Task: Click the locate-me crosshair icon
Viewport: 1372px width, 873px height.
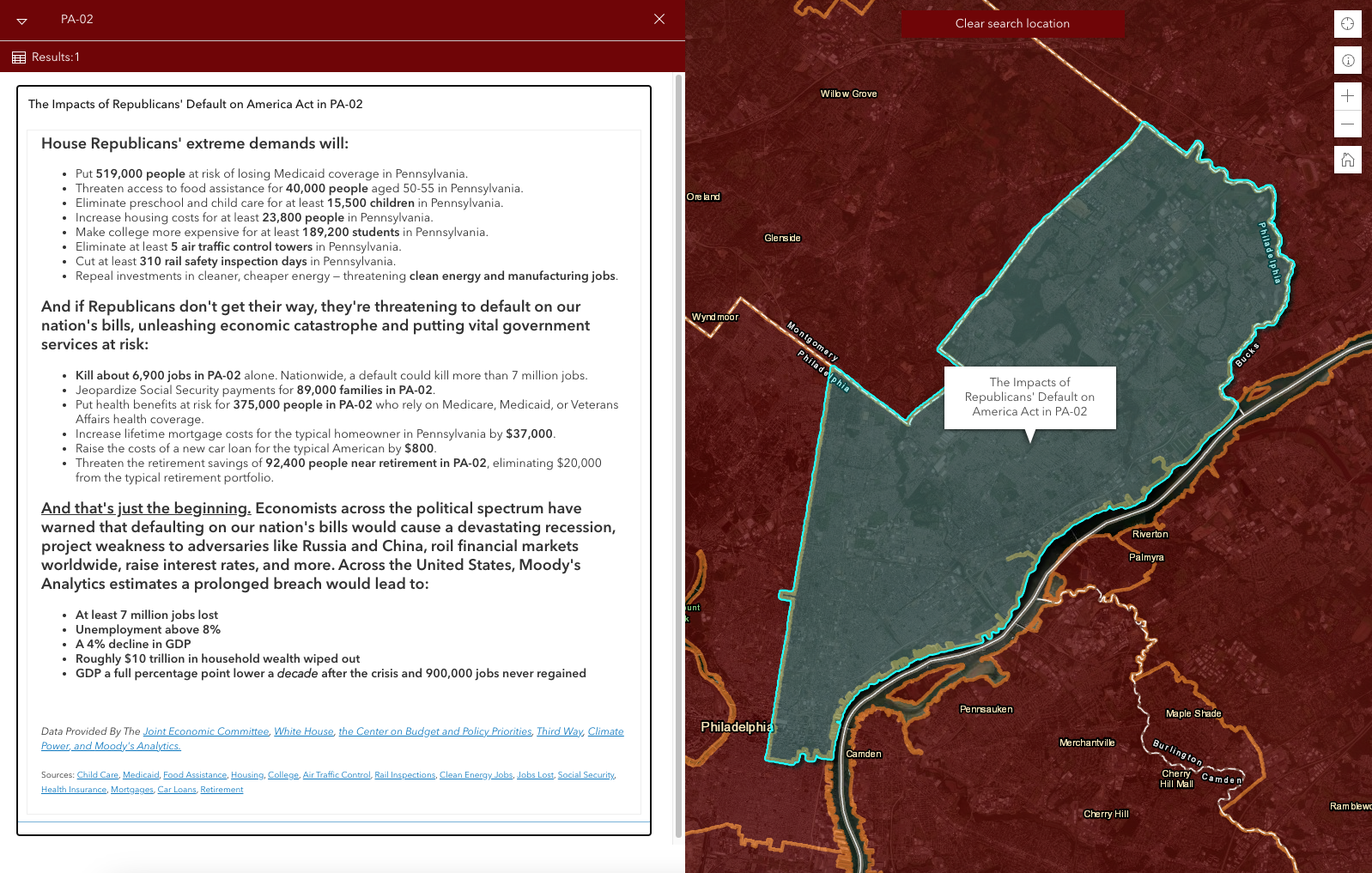Action: (x=1347, y=24)
